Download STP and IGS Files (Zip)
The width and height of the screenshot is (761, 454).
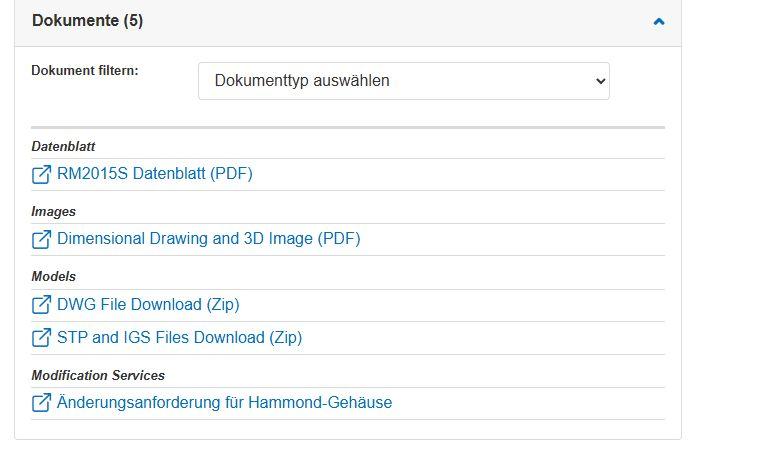click(x=180, y=337)
